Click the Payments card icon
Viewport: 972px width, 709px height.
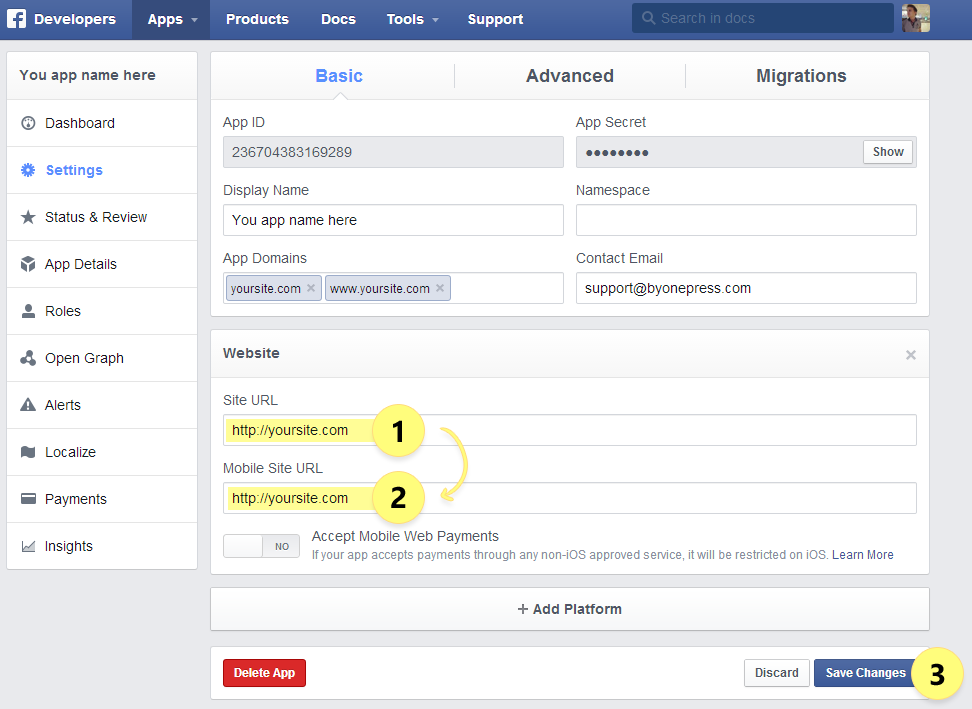click(x=28, y=499)
